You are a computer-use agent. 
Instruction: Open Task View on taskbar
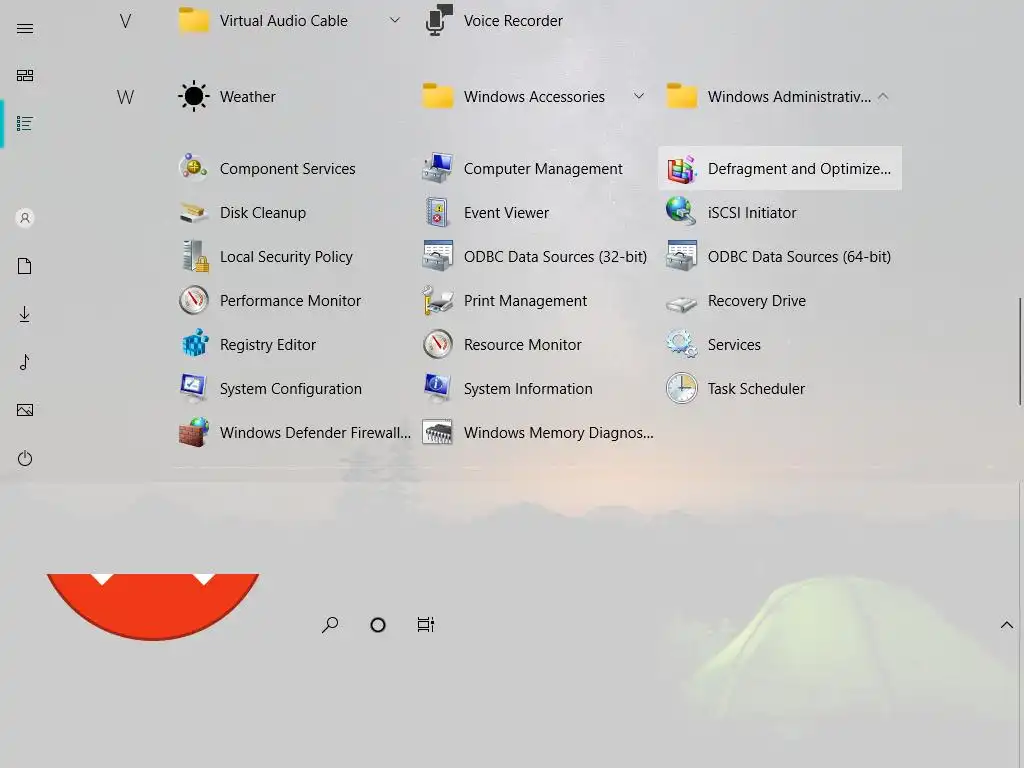[x=426, y=625]
